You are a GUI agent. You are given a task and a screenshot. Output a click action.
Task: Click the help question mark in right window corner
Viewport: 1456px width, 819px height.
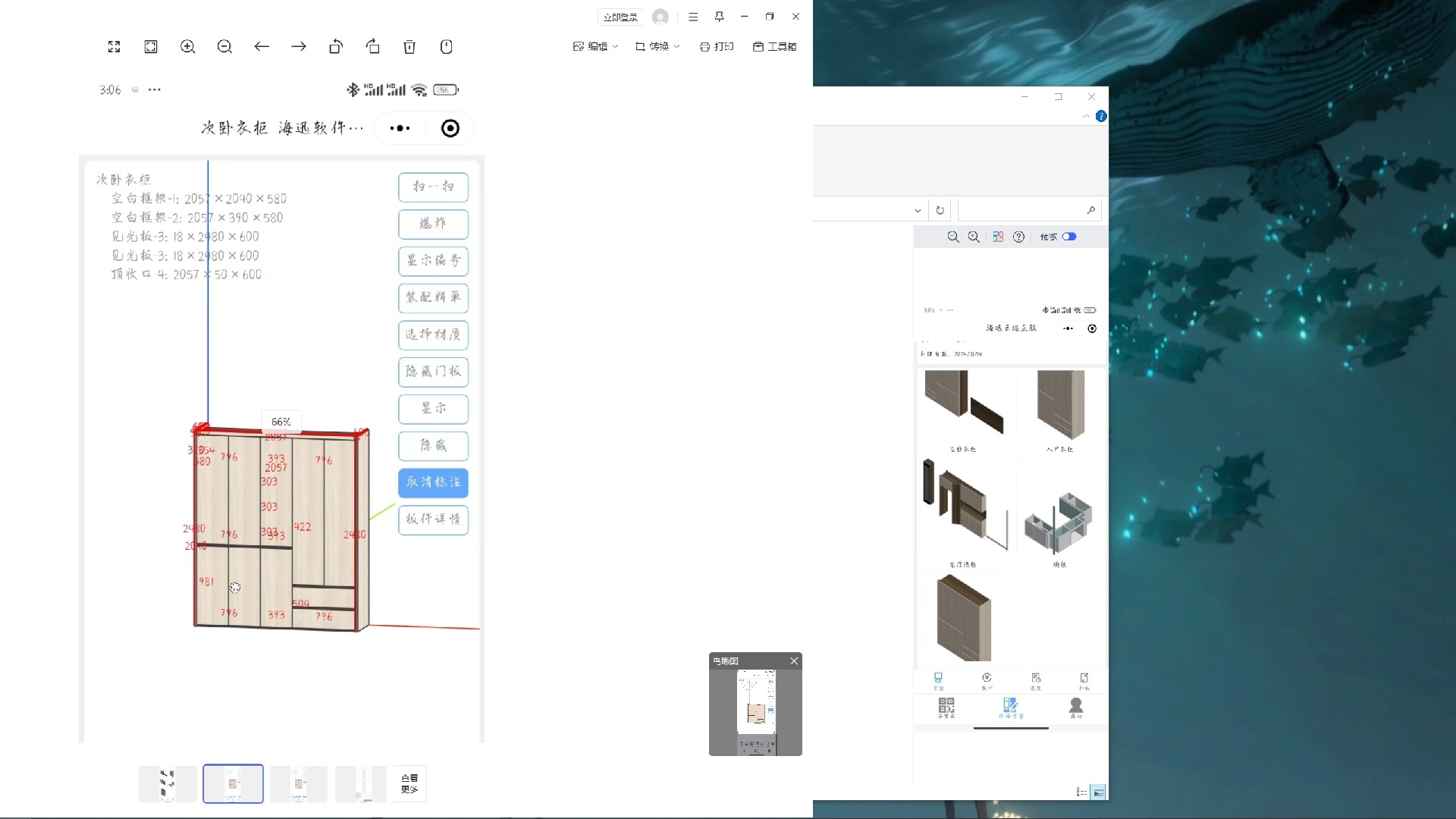point(1101,116)
